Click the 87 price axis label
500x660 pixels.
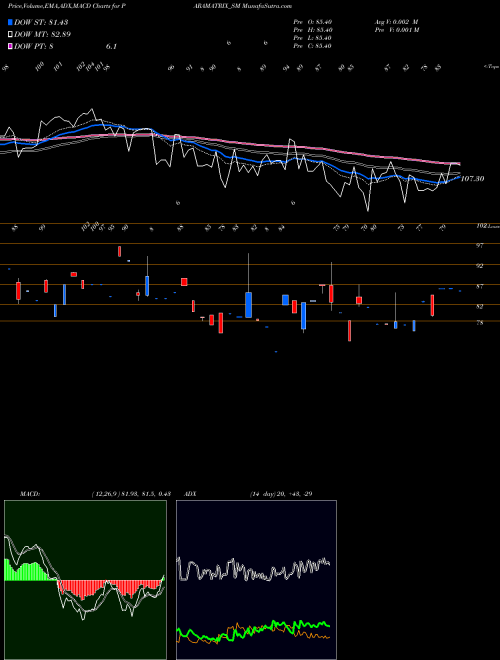click(x=479, y=286)
